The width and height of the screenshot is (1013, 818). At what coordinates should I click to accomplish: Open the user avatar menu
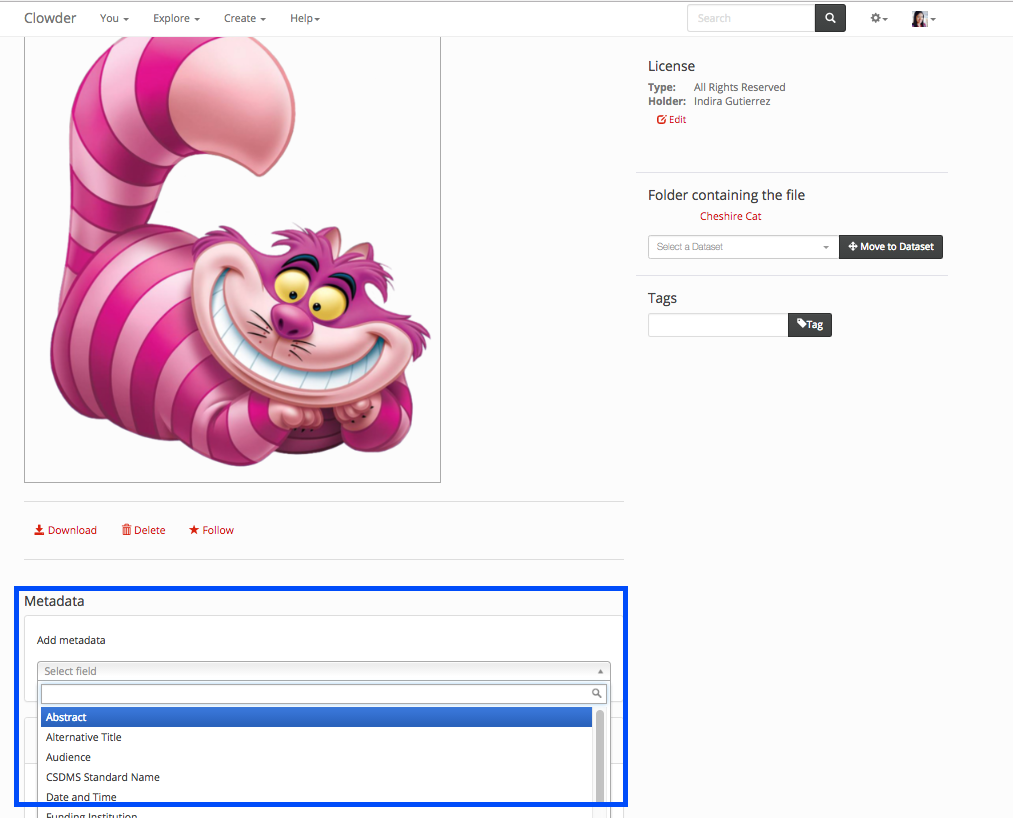point(923,19)
